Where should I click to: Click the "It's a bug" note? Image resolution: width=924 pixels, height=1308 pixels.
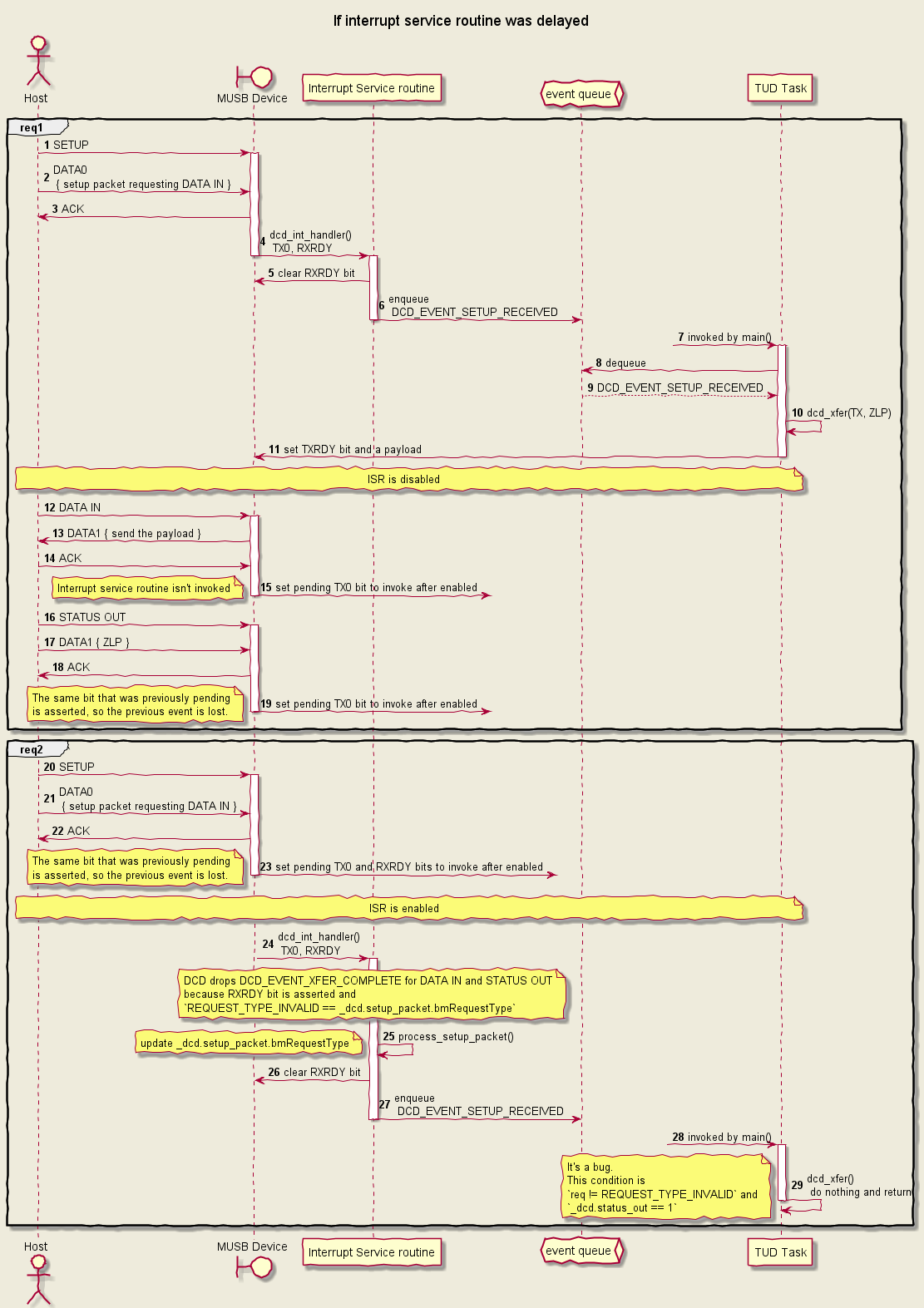tap(667, 1187)
